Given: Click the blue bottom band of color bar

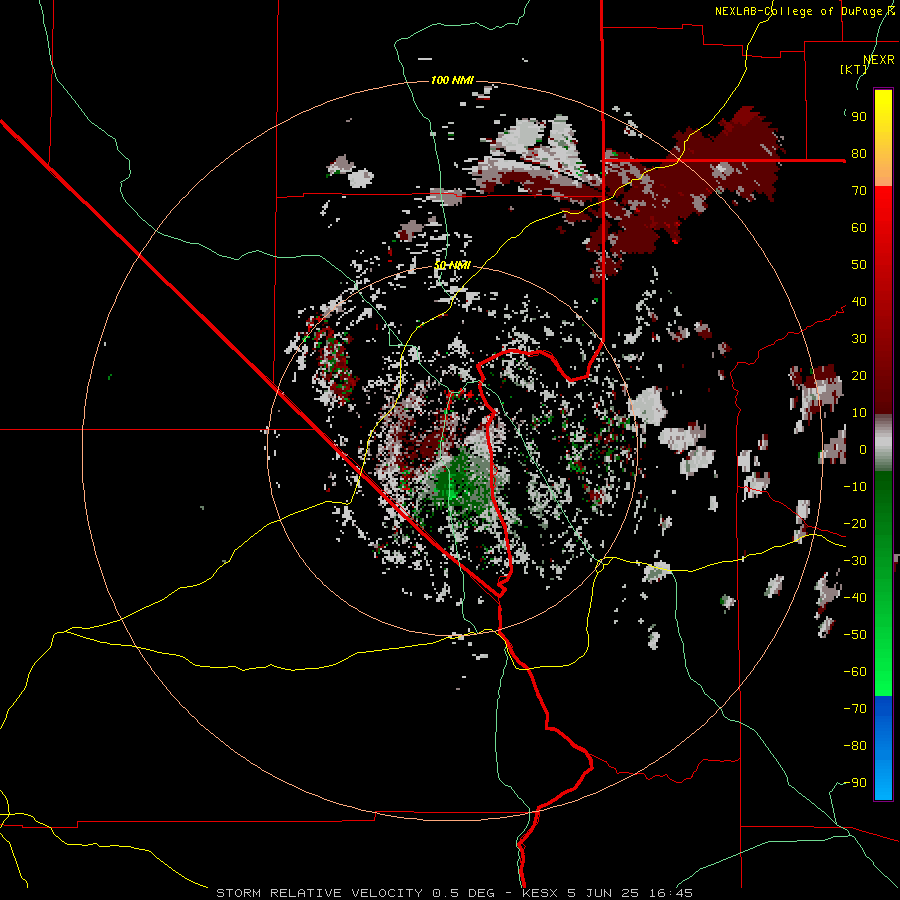Looking at the screenshot, I should [883, 748].
